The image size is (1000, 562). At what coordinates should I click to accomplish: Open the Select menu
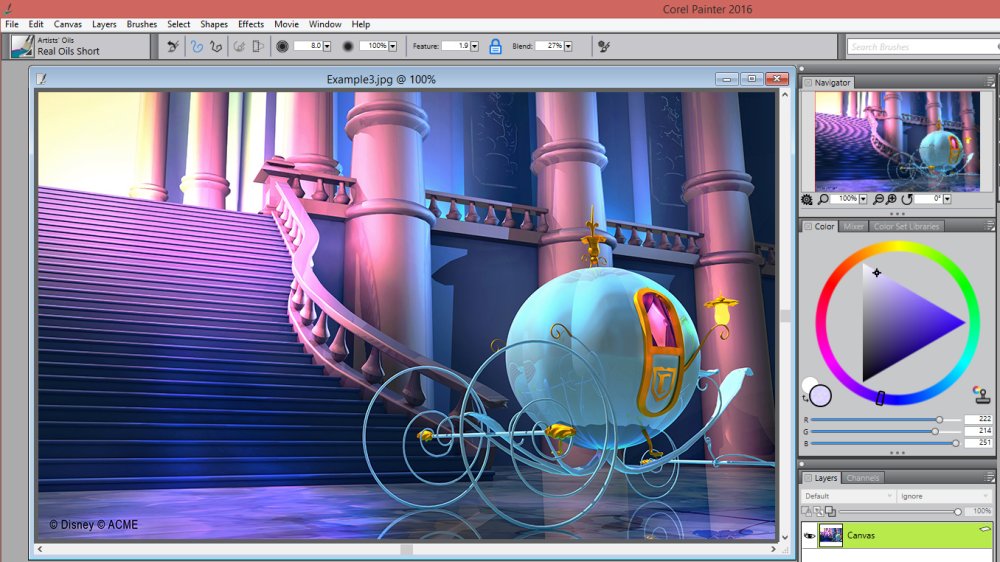(179, 24)
